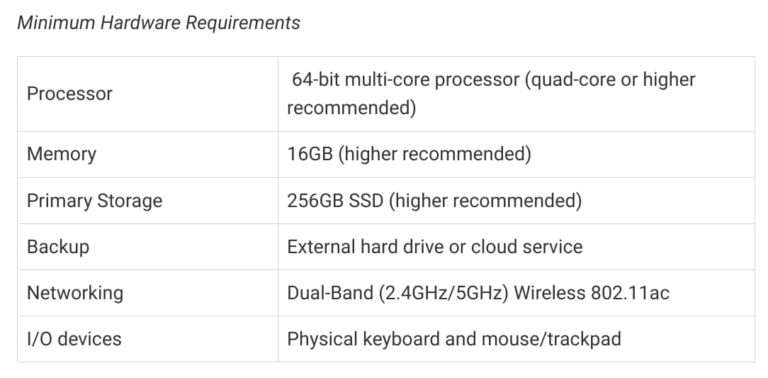Click the word cloud in Backup row
This screenshot has height=378, width=768.
(494, 246)
